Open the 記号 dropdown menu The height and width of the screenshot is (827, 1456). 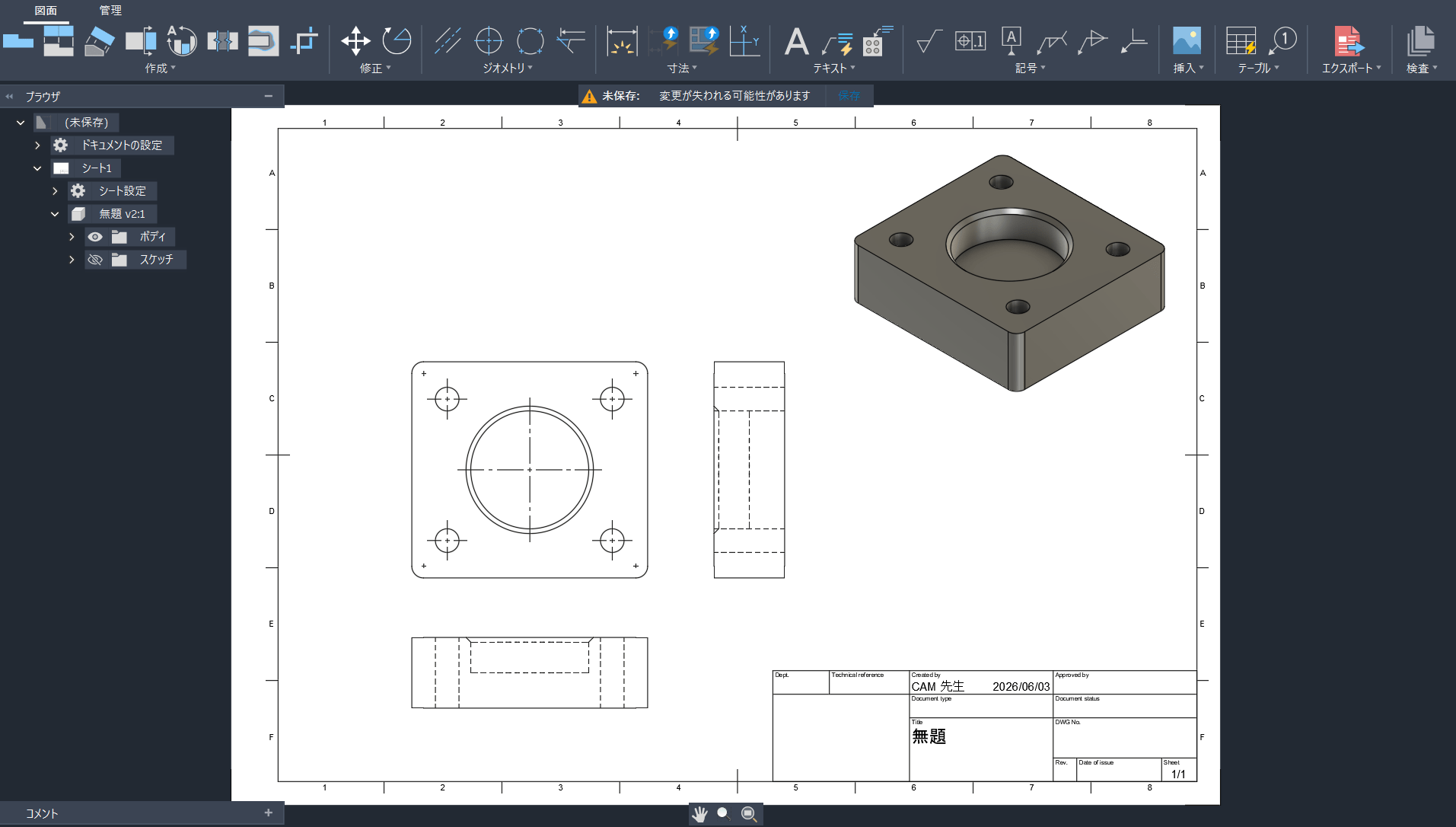[1031, 68]
